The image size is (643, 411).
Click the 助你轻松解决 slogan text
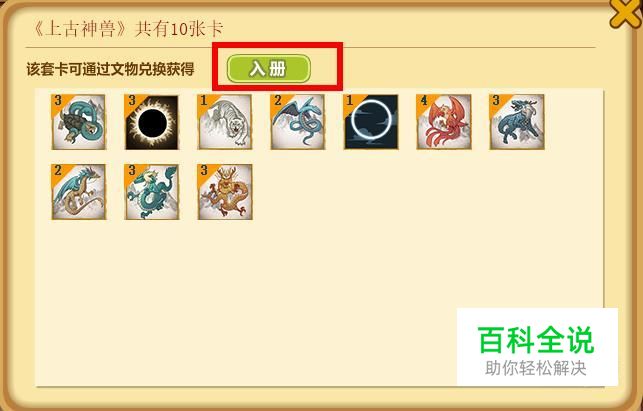(x=536, y=368)
